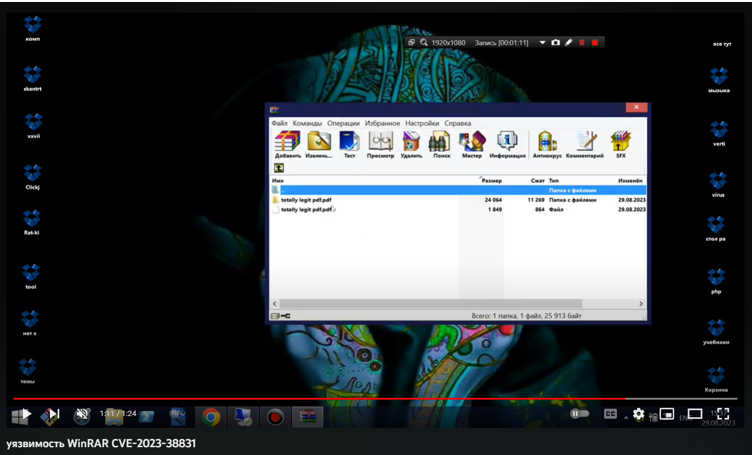Open video settings gear
This screenshot has height=455, width=753.
point(638,414)
